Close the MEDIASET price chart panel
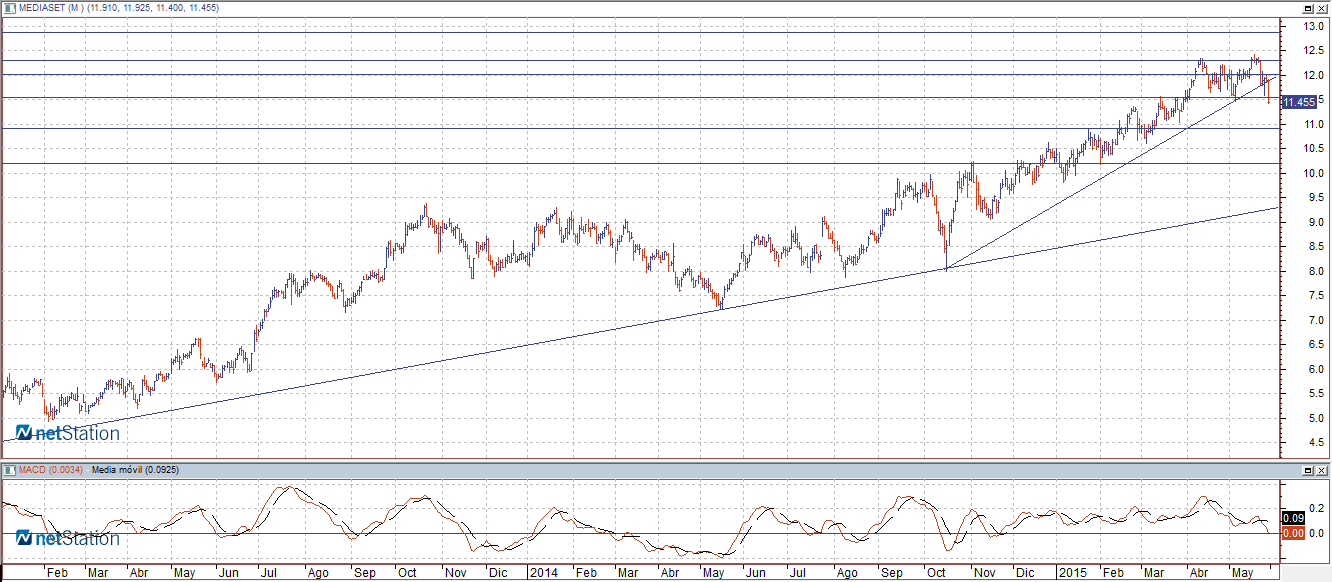The height and width of the screenshot is (582, 1332). (x=1321, y=8)
